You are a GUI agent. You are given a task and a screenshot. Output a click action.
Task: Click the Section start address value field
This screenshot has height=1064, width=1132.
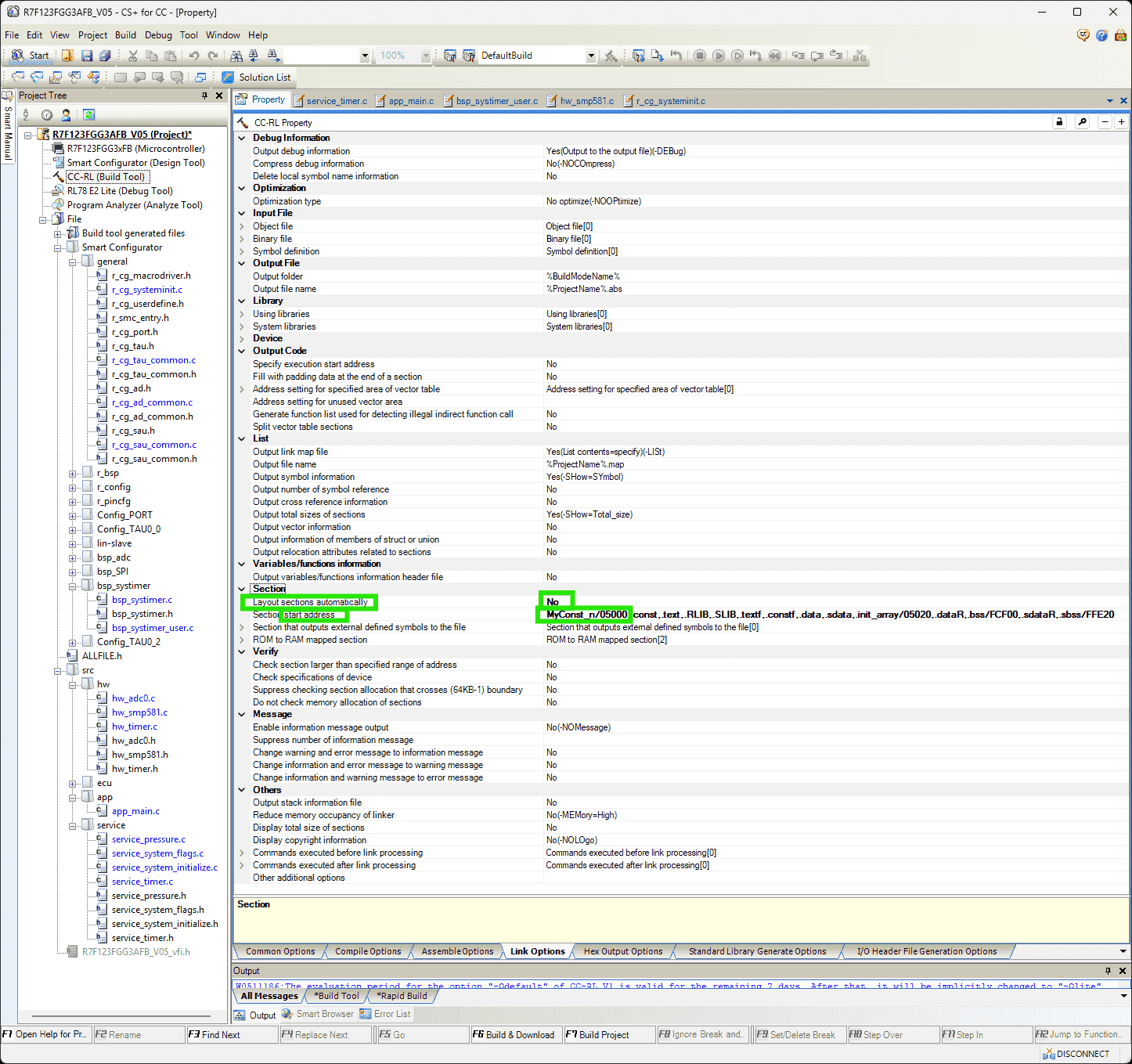[x=586, y=615]
